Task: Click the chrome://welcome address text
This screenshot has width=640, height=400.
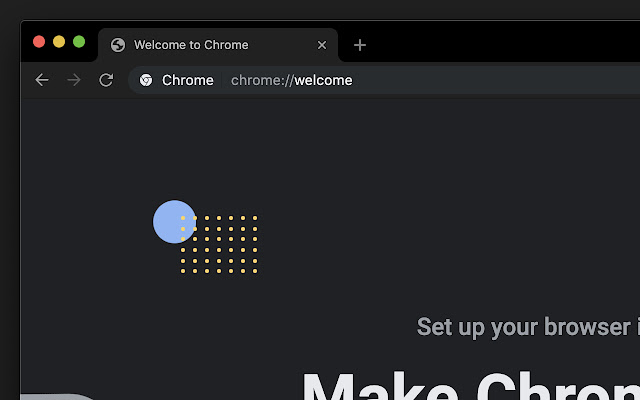Action: [x=291, y=80]
